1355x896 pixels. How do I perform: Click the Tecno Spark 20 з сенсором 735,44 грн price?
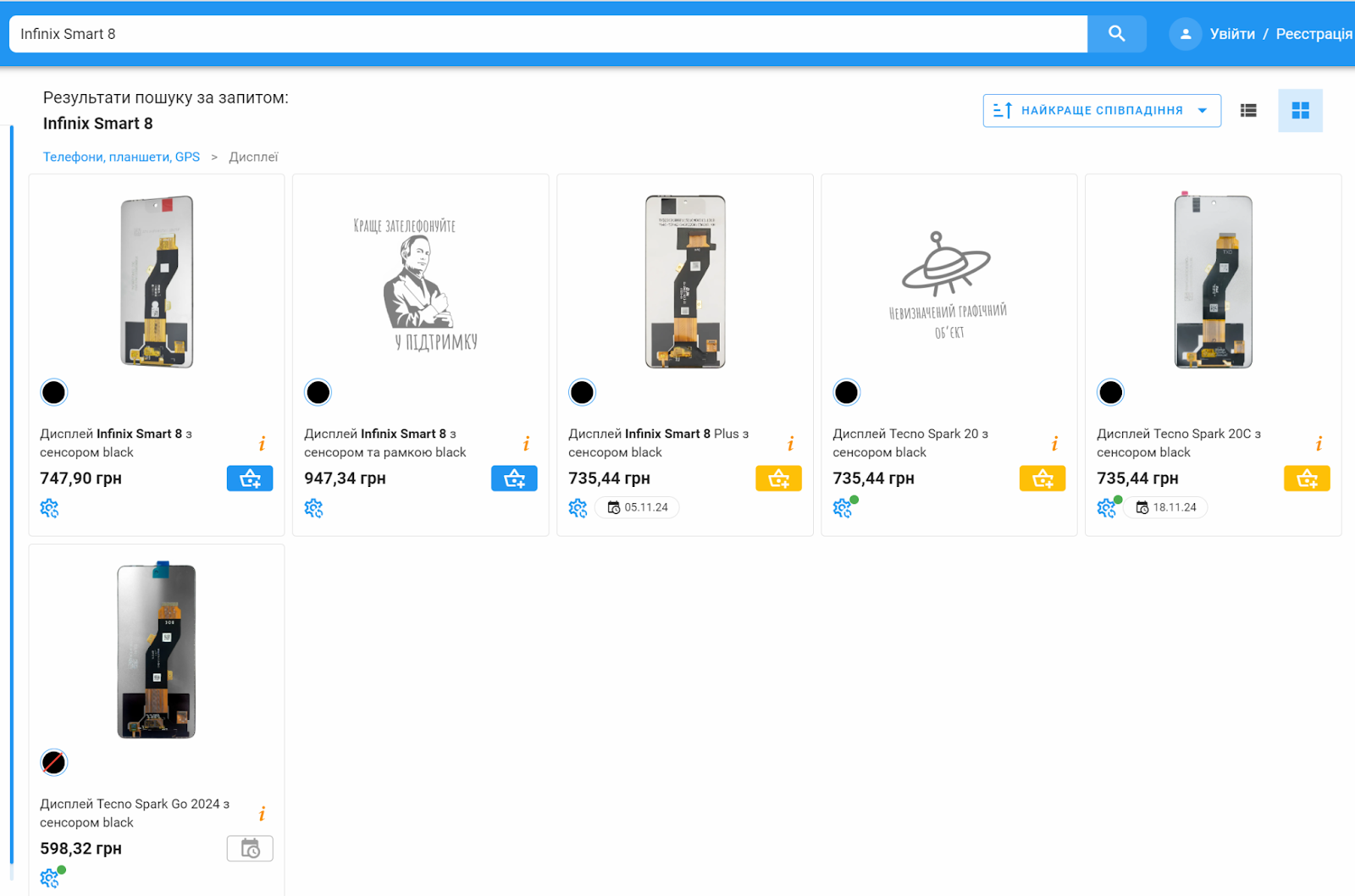click(x=874, y=478)
